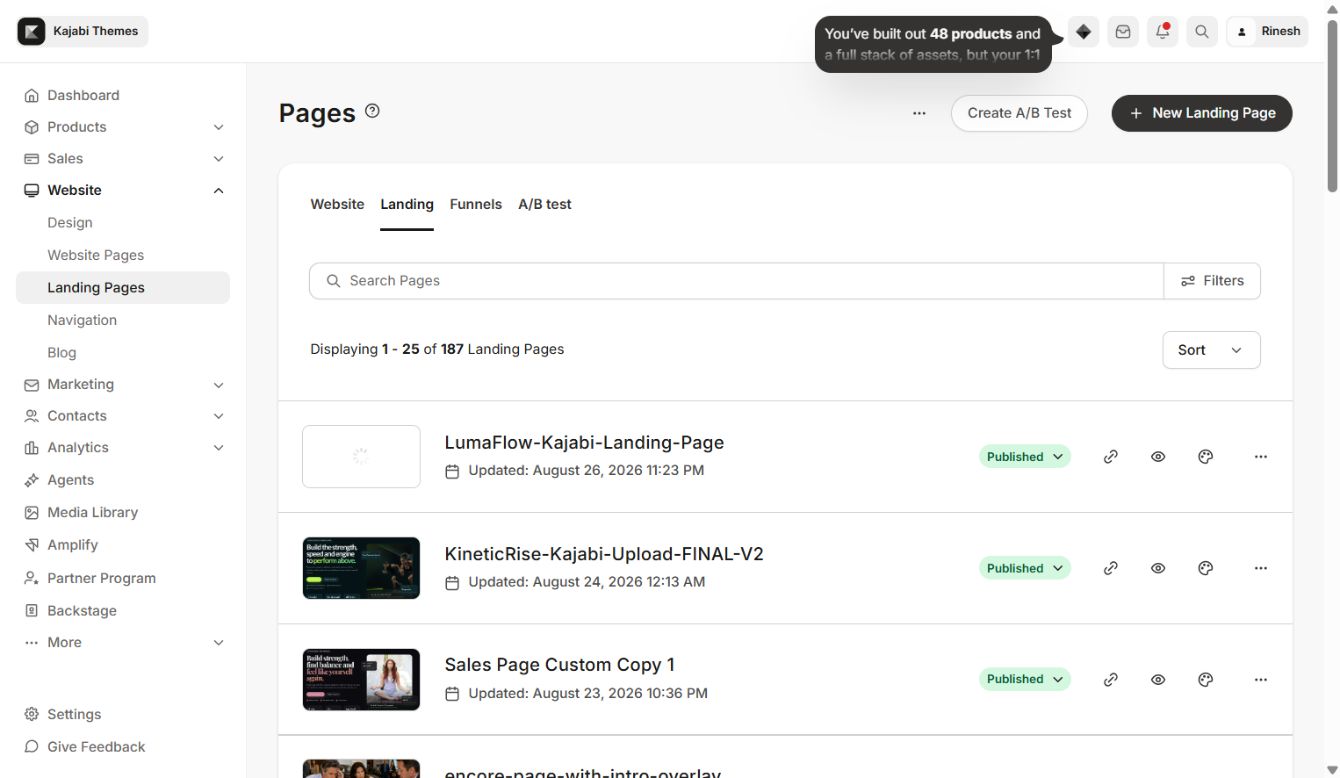
Task: Open the Filters button
Action: pos(1212,281)
